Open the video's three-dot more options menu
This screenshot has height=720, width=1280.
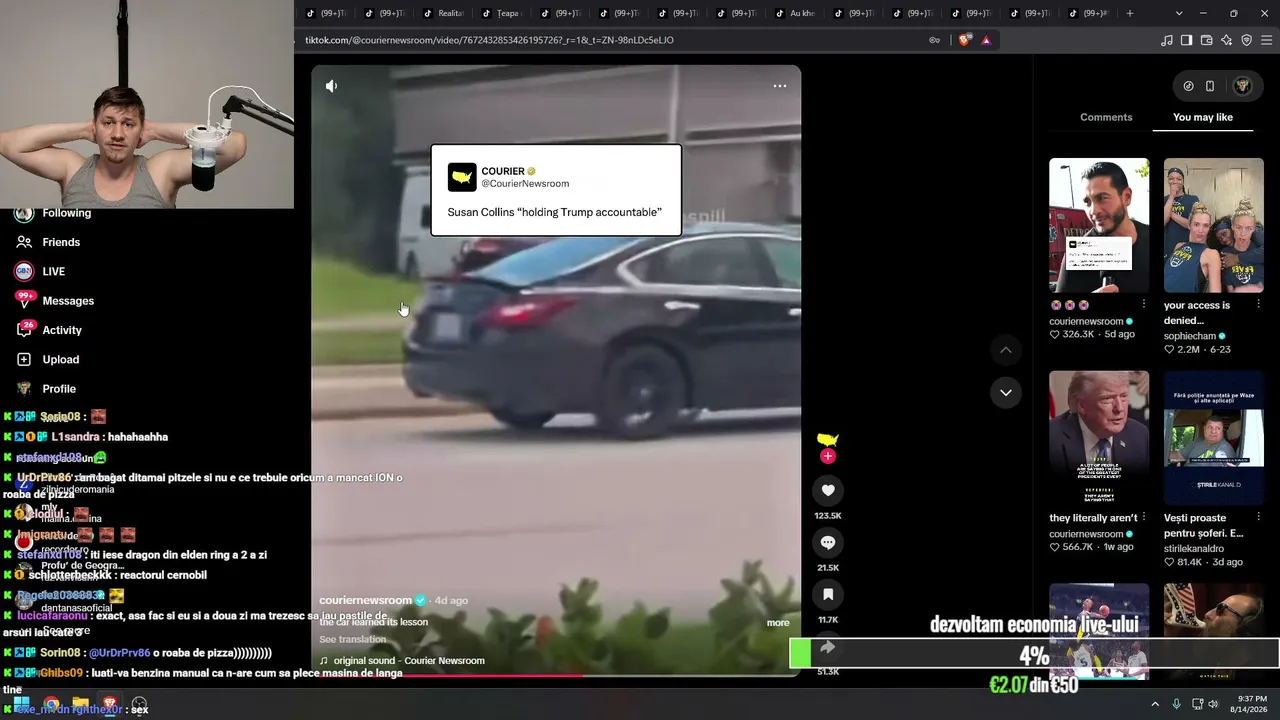[x=780, y=86]
